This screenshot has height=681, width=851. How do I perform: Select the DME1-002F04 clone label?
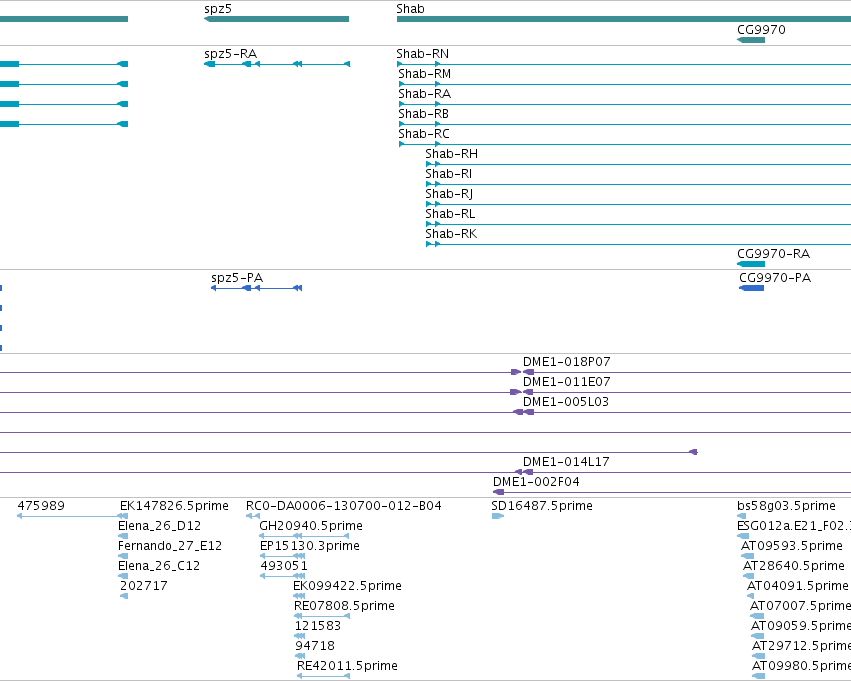point(536,482)
